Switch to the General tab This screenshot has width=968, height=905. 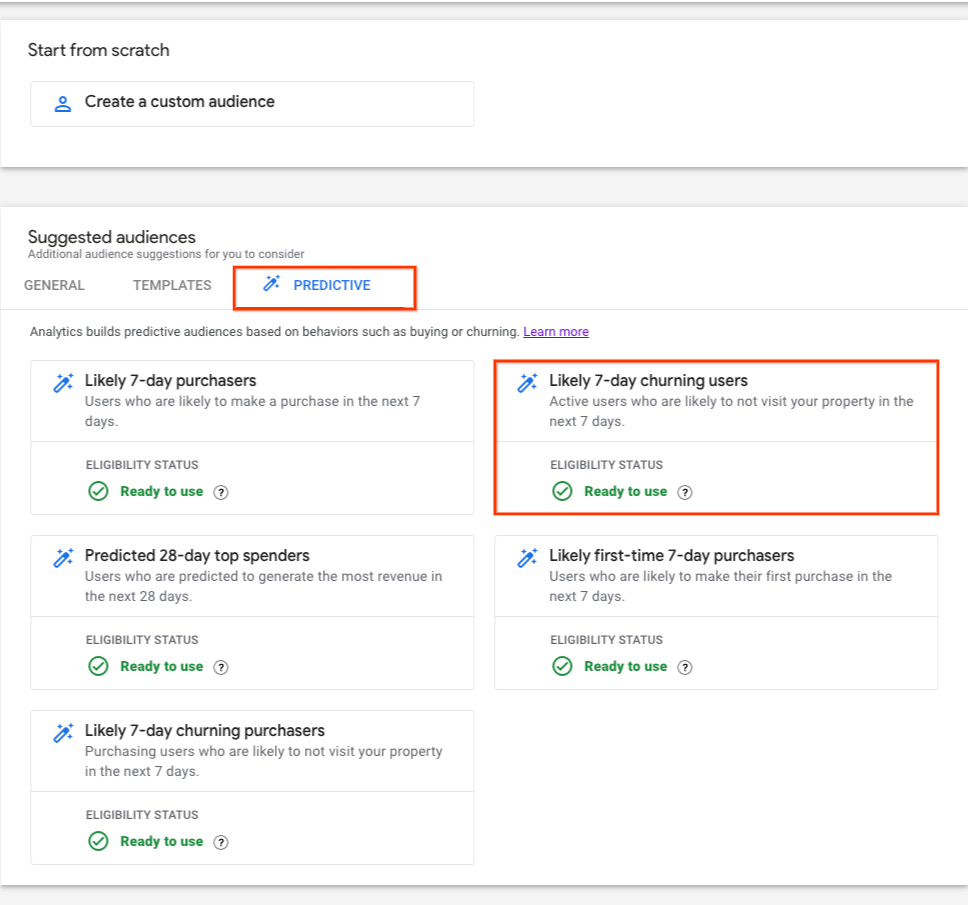click(54, 285)
